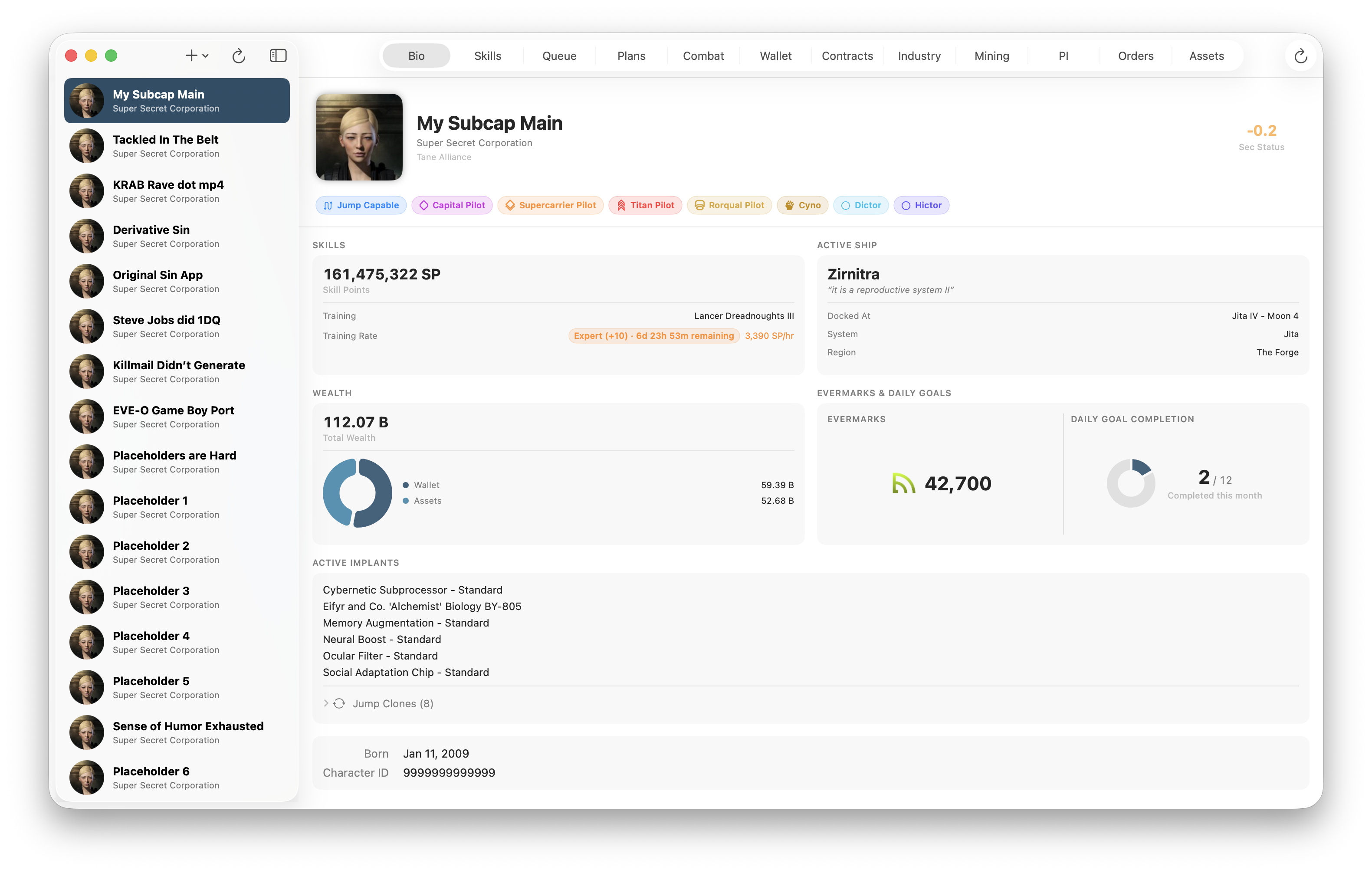Image resolution: width=1372 pixels, height=873 pixels.
Task: Click the jump clones cycle icon
Action: click(339, 703)
